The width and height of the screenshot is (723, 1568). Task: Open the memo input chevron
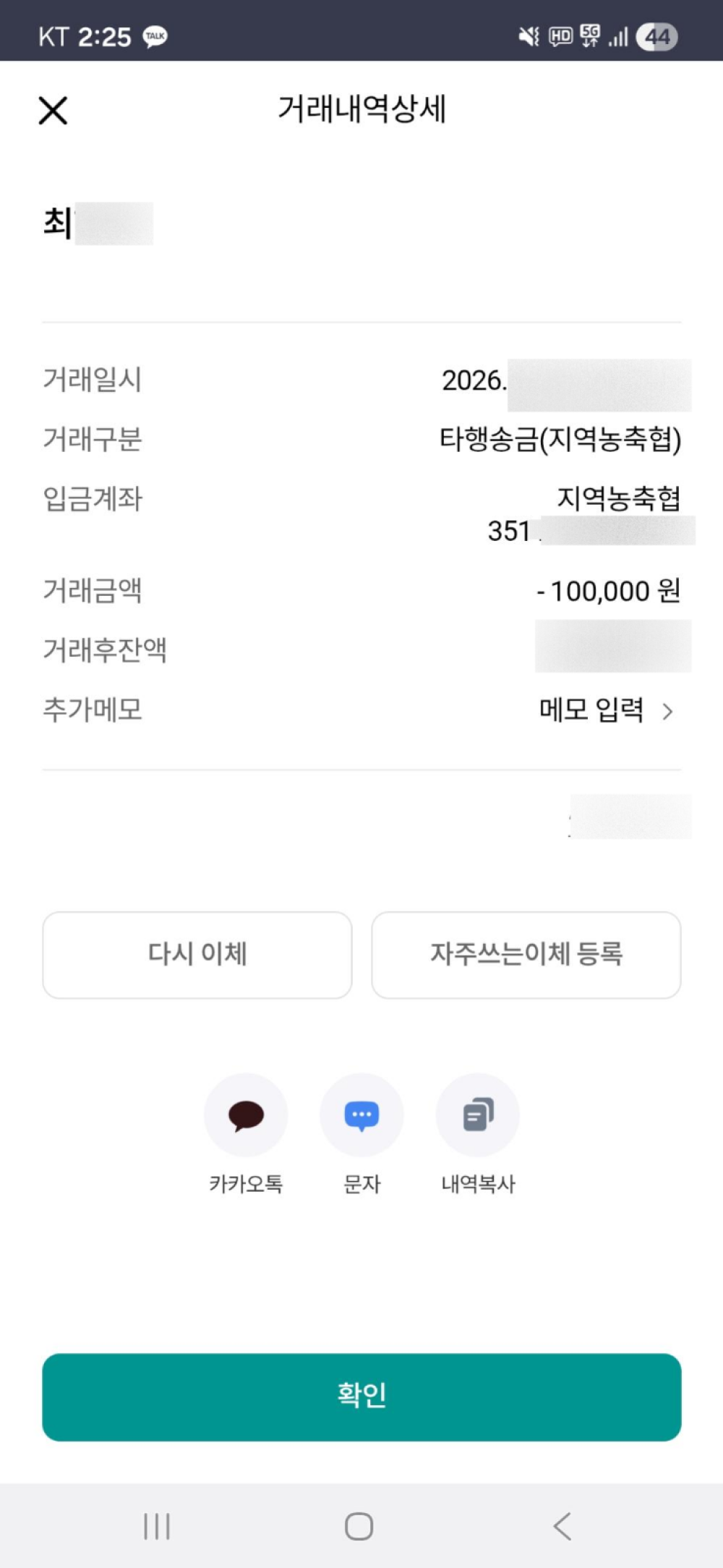[x=667, y=712]
